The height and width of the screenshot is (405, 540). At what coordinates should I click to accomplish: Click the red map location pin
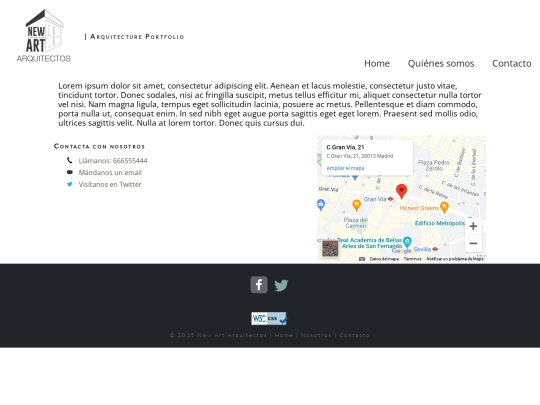point(401,191)
